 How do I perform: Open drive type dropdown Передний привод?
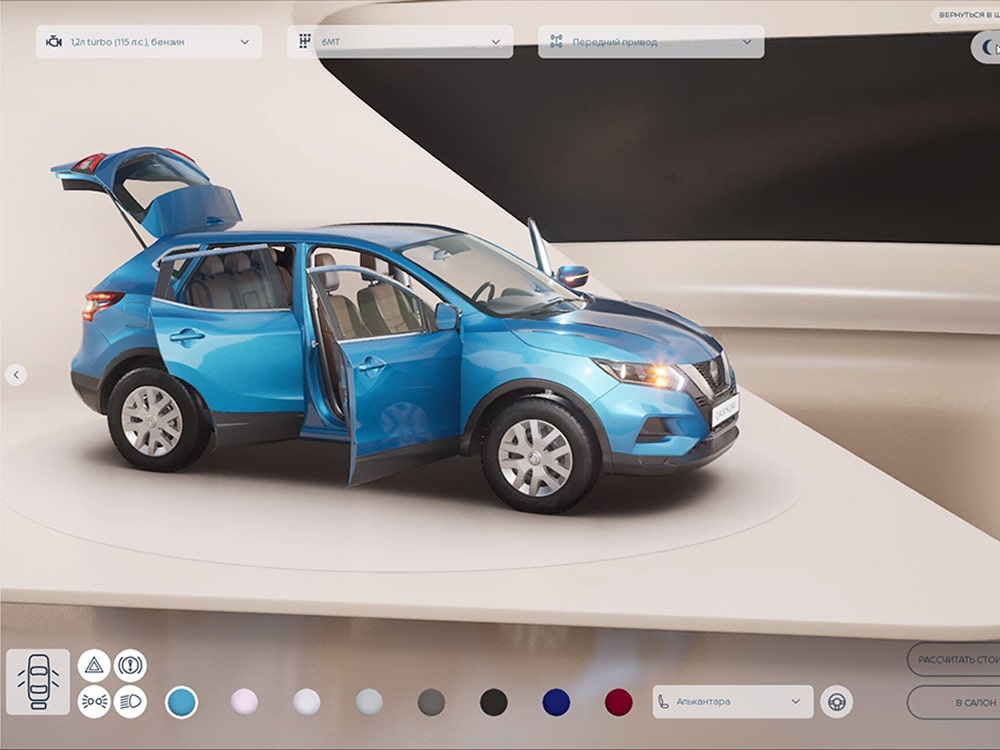[651, 42]
